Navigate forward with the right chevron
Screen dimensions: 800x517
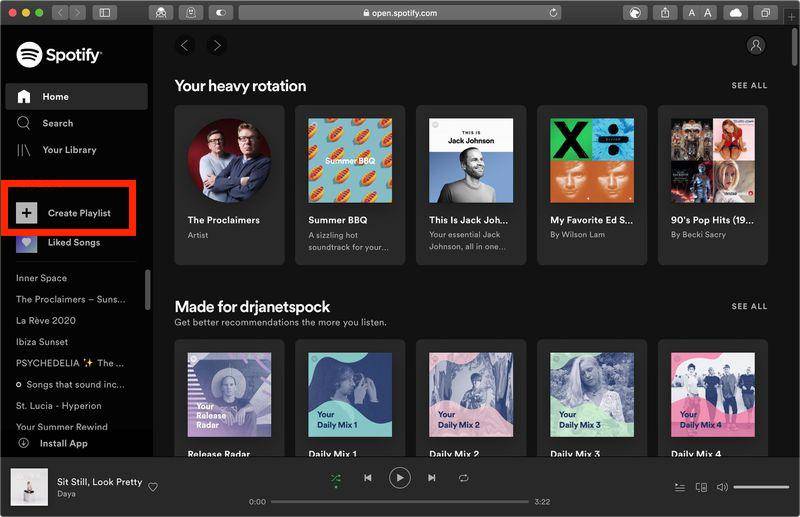click(217, 45)
